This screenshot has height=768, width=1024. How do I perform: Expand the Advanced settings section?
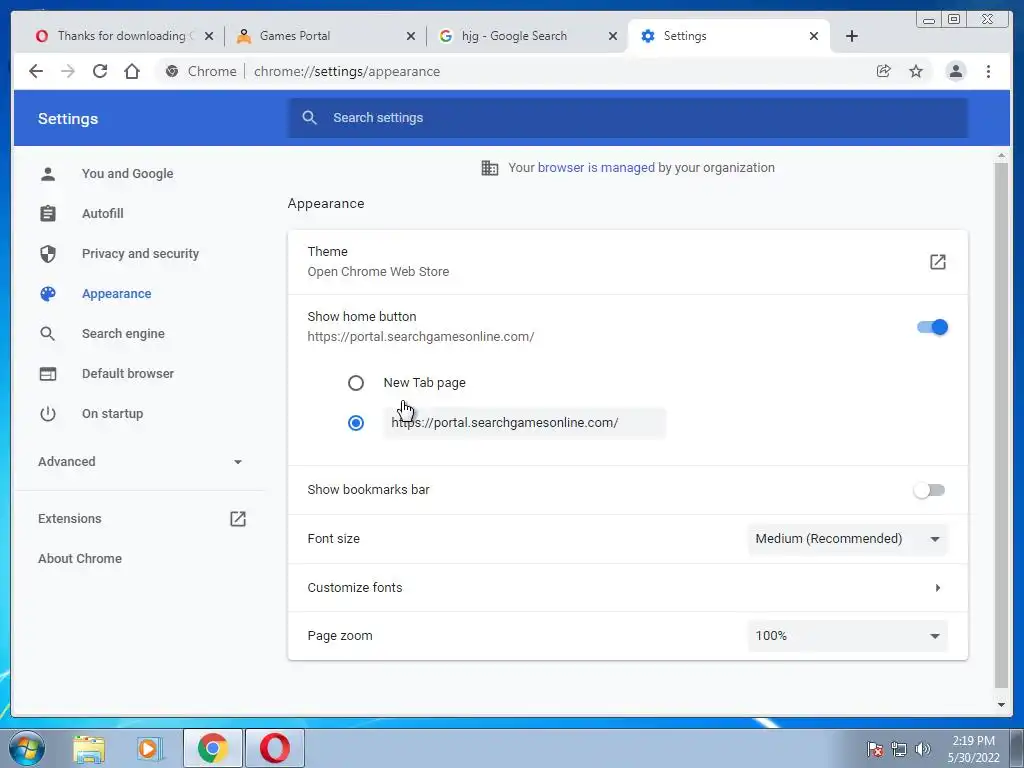point(140,462)
